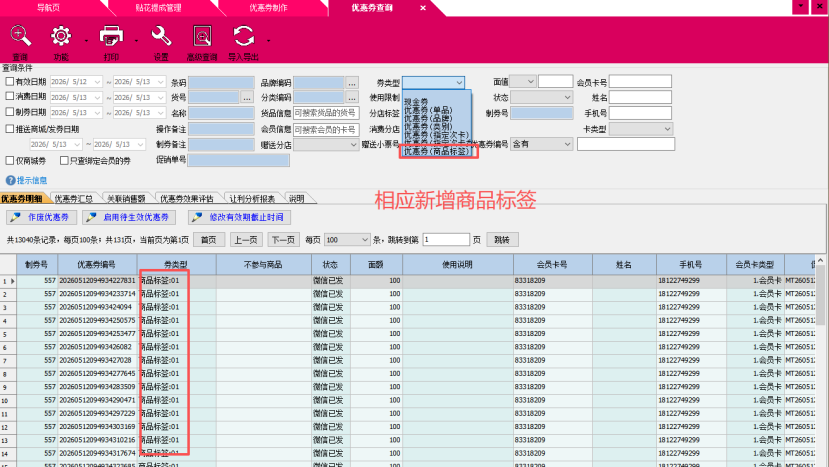Open the 提示信息 link
This screenshot has height=467, width=829.
click(x=32, y=180)
